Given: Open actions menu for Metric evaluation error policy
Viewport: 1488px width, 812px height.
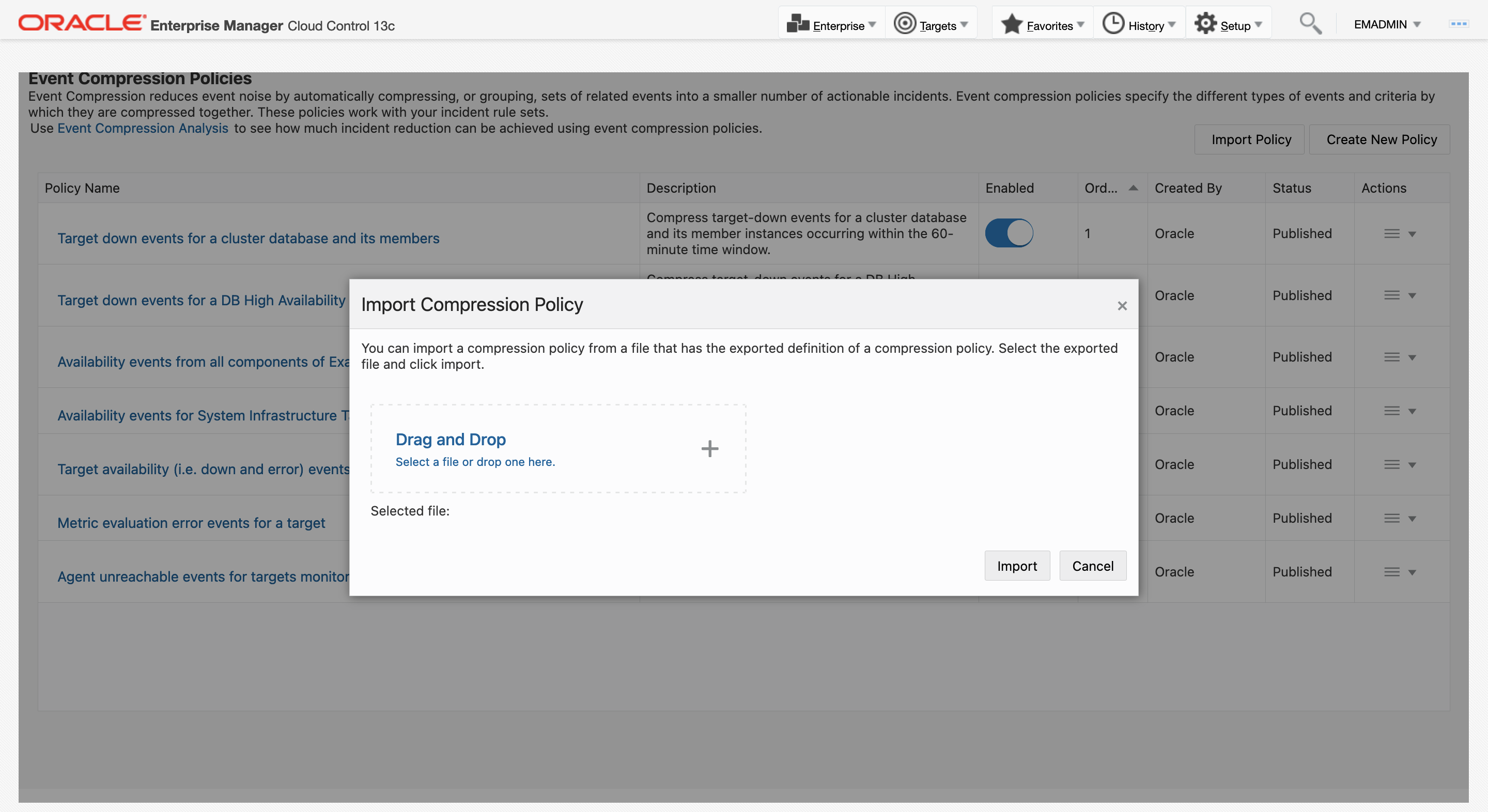Looking at the screenshot, I should (1399, 518).
